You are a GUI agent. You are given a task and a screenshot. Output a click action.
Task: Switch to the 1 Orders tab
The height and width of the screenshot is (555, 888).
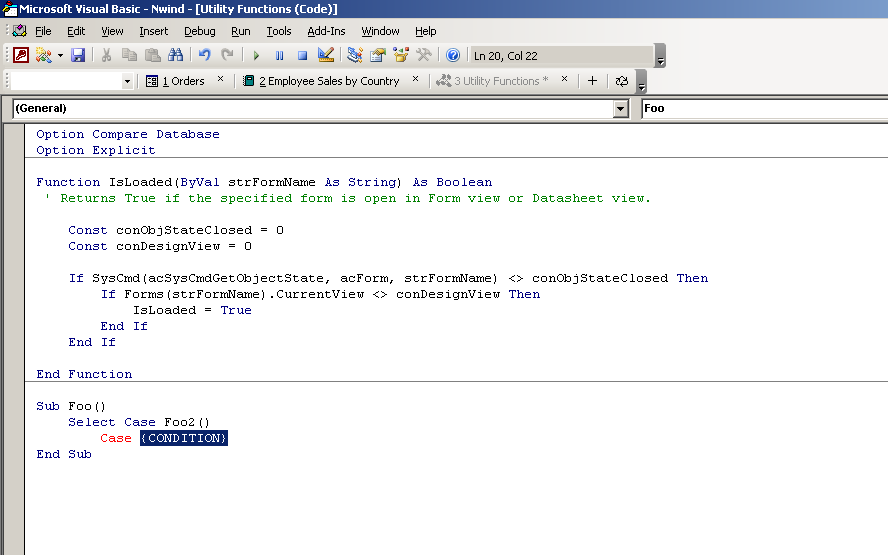coord(176,81)
